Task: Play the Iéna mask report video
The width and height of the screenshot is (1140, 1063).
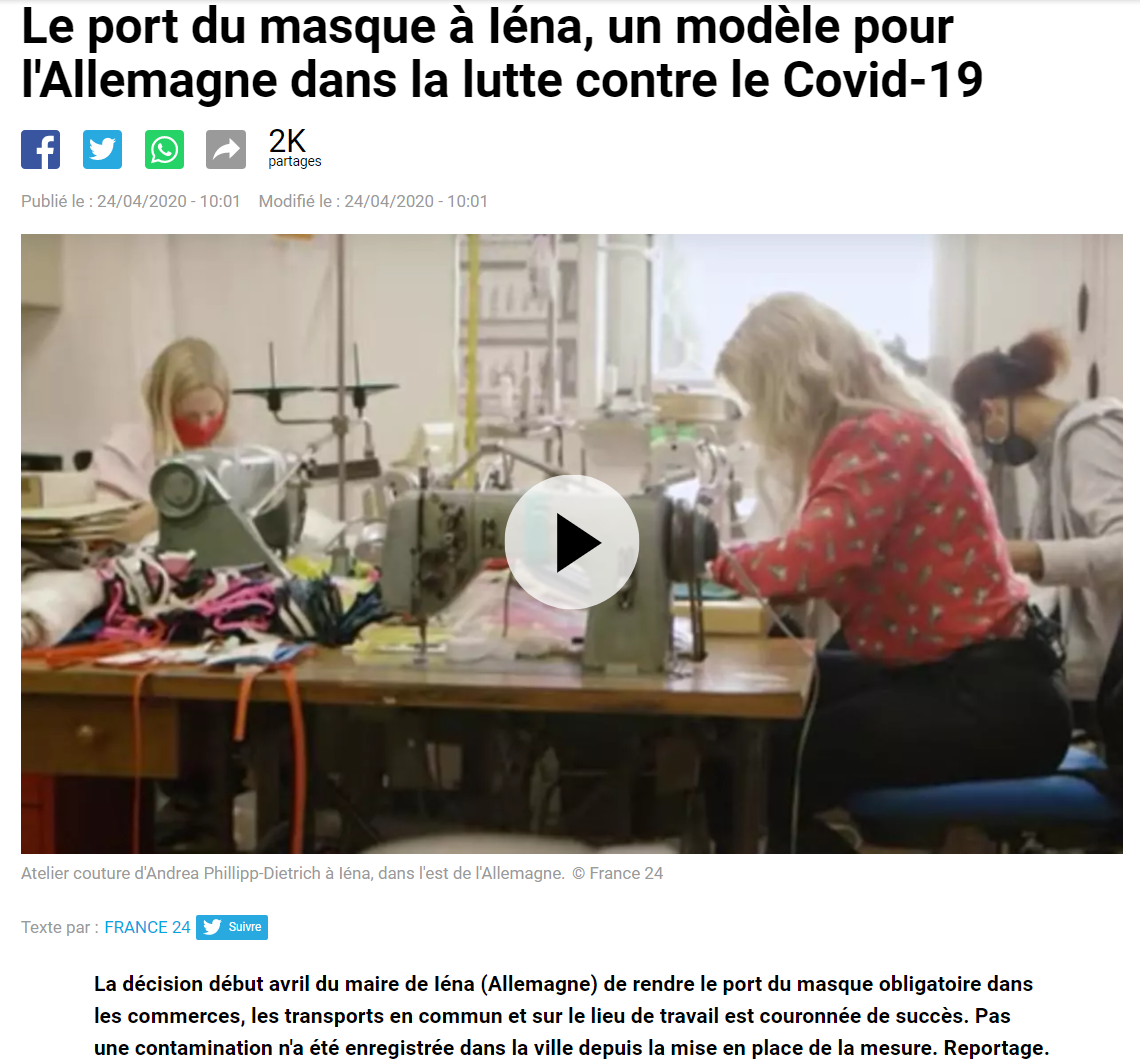Action: click(571, 542)
